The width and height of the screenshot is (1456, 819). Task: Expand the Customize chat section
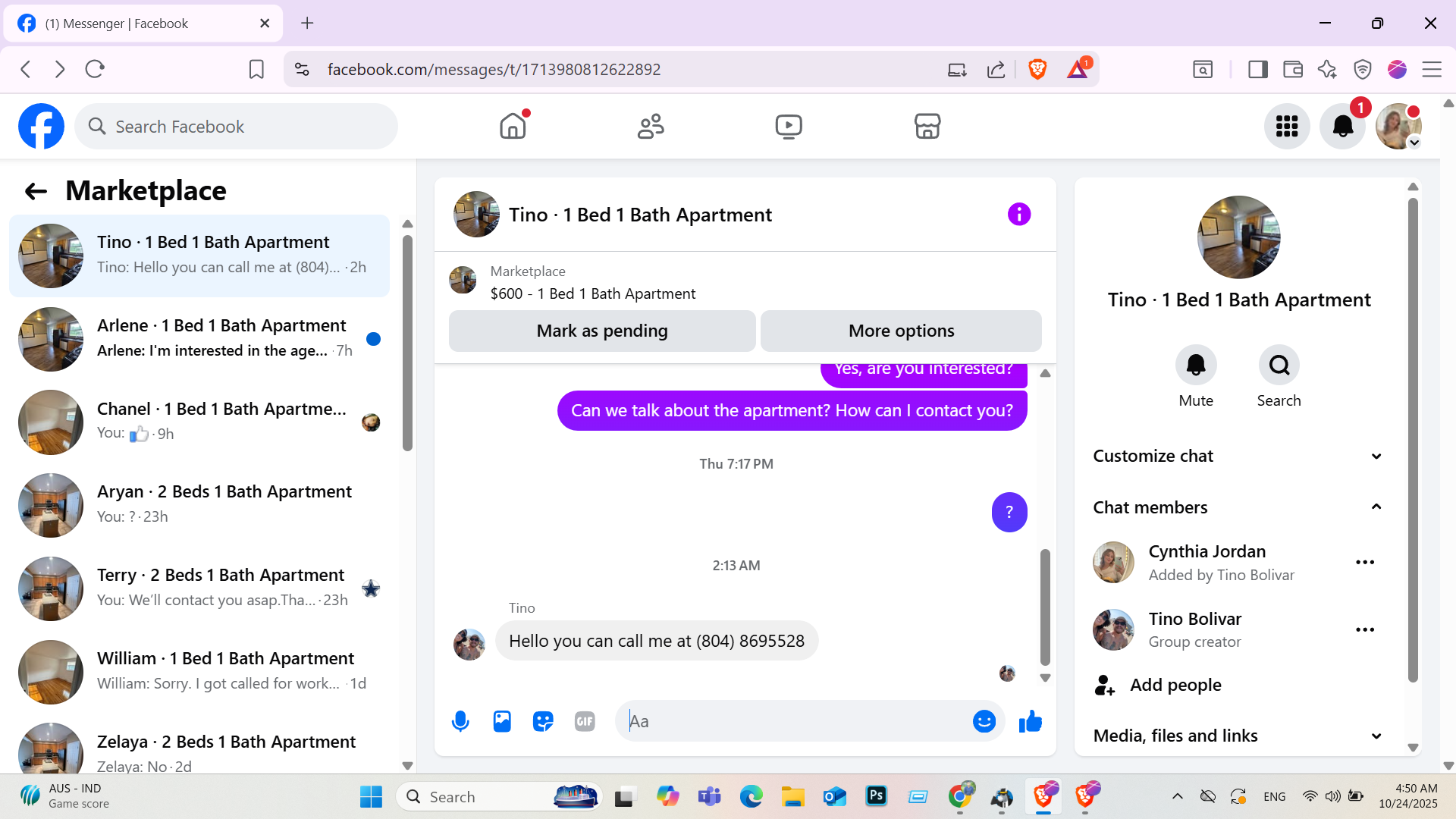[1238, 456]
